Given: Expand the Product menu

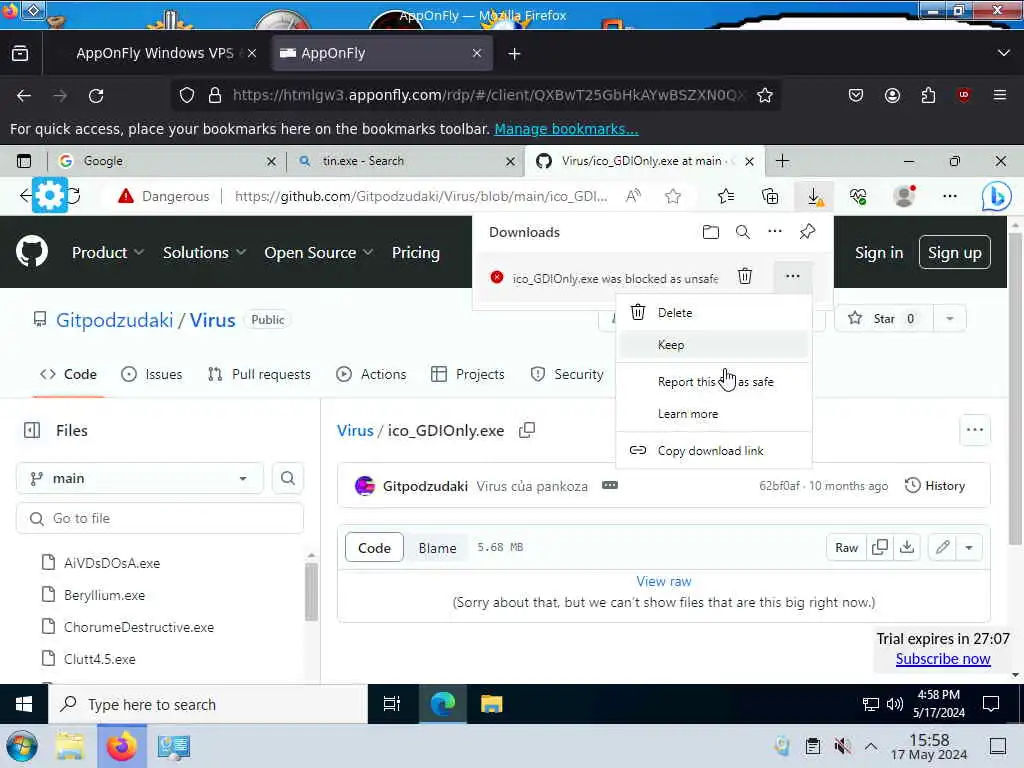Looking at the screenshot, I should click(x=107, y=253).
